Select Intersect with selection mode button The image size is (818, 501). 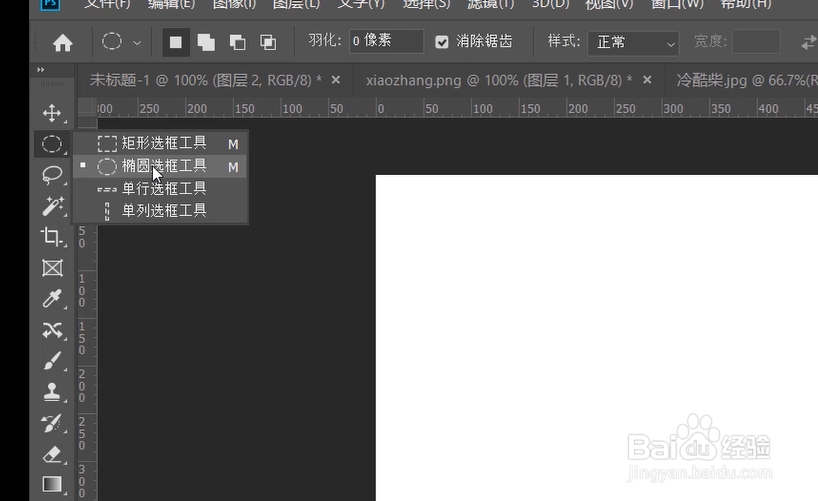tap(268, 42)
